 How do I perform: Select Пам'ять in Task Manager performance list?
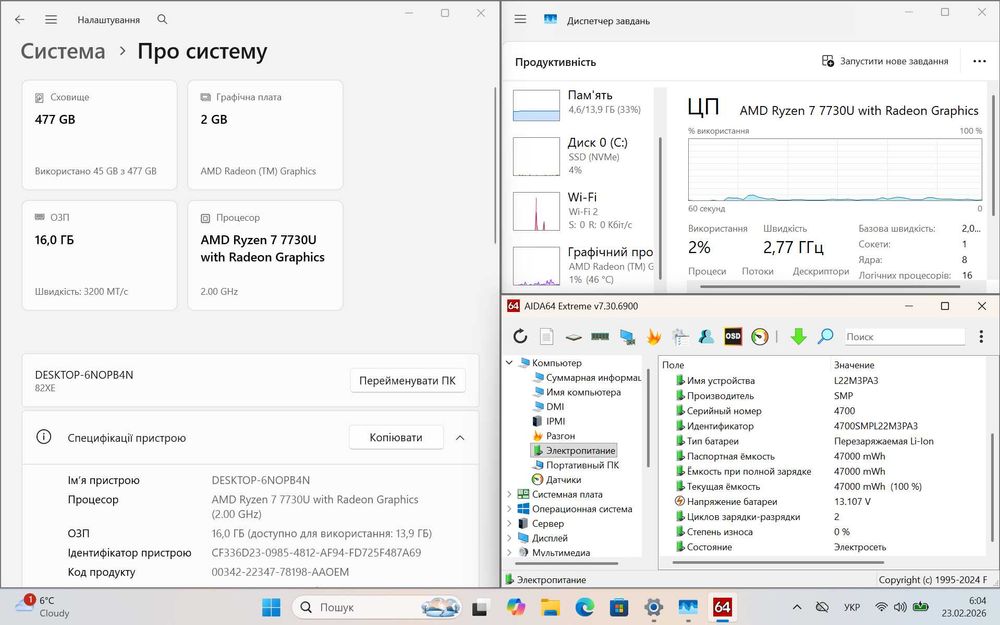[582, 105]
